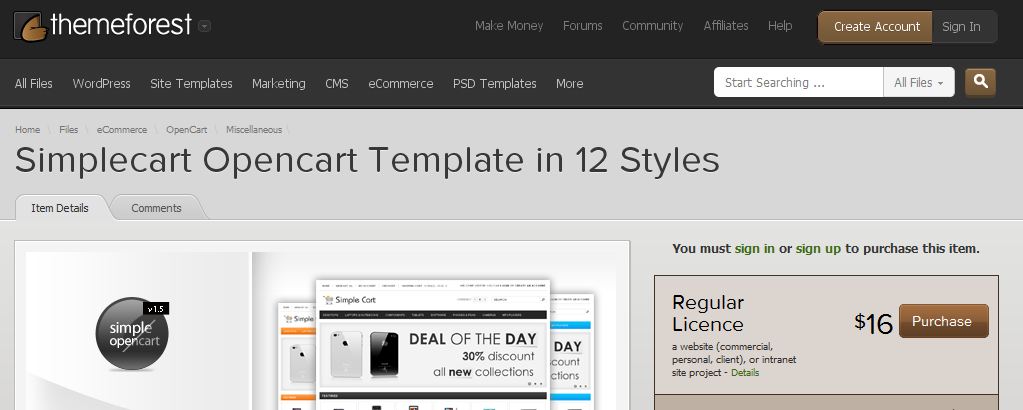This screenshot has height=410, width=1023.
Task: Click the Files breadcrumb
Action: point(69,130)
